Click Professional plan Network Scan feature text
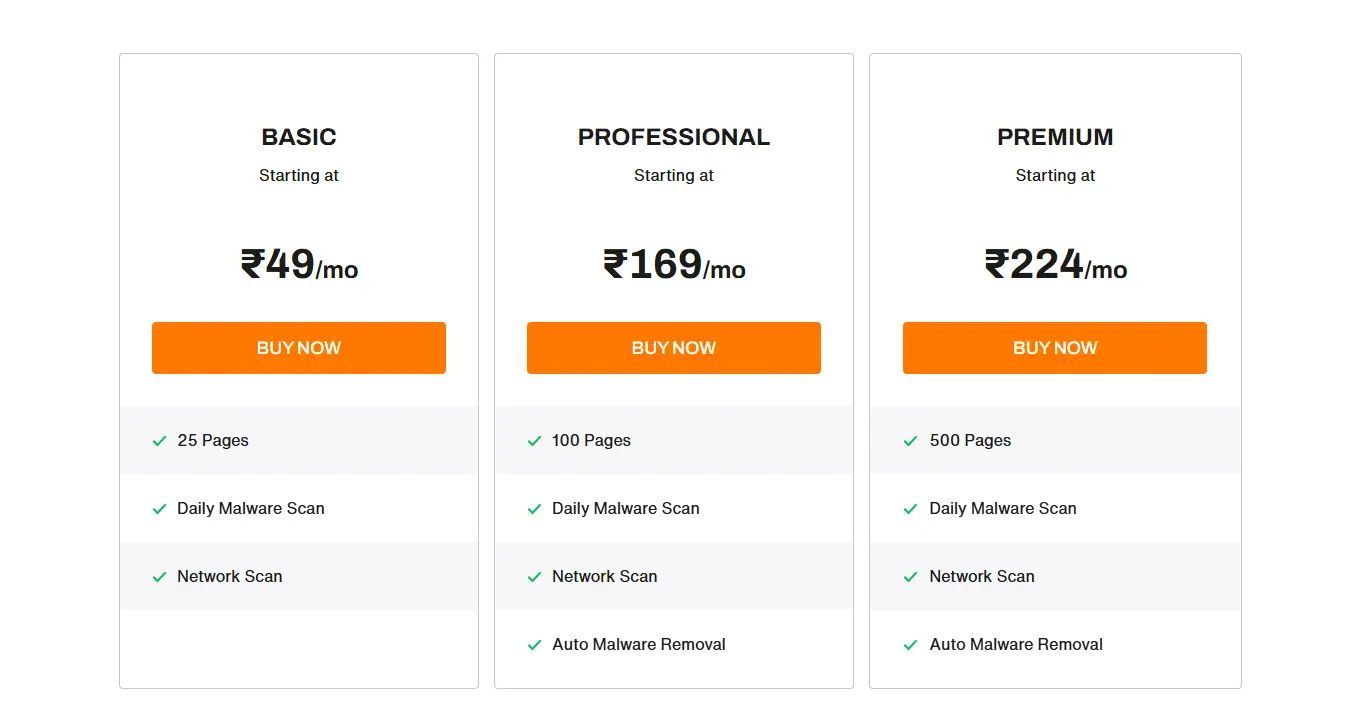 coord(604,577)
